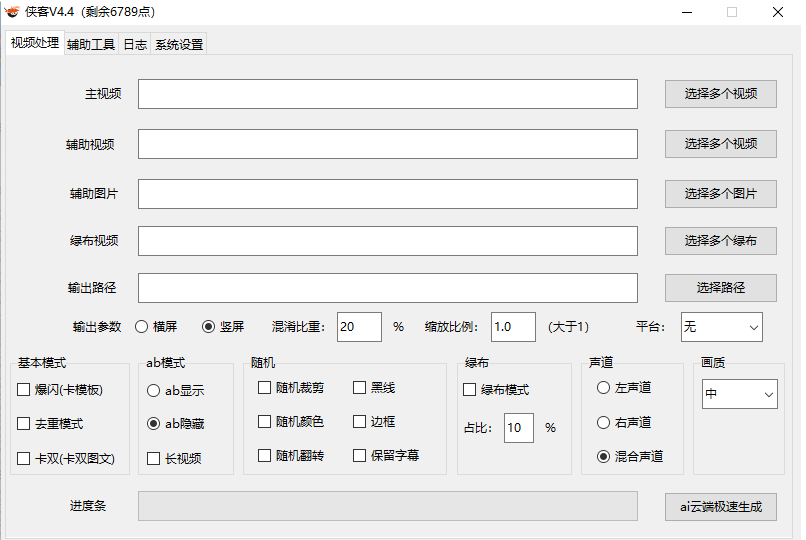This screenshot has height=540, width=806.
Task: Toggle the 随机裁剪 checkbox
Action: click(x=265, y=387)
